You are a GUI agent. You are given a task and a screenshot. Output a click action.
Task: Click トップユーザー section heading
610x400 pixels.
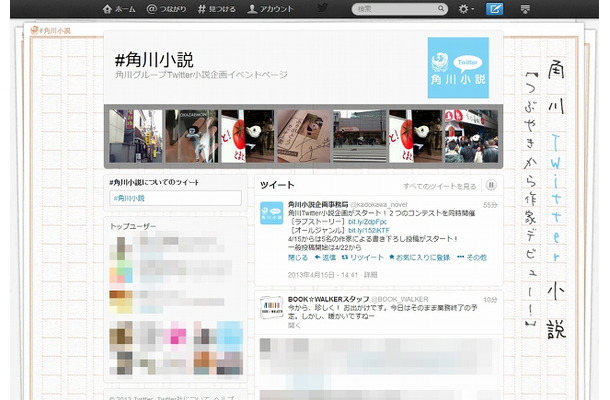(133, 226)
